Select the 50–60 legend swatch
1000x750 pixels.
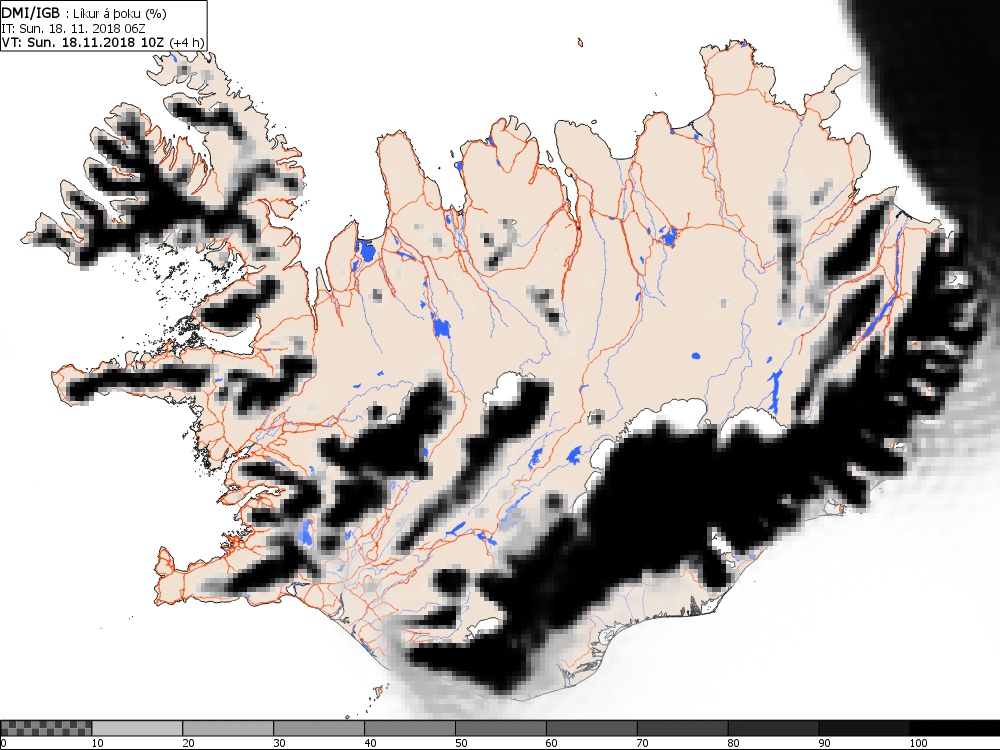pyautogui.click(x=501, y=728)
